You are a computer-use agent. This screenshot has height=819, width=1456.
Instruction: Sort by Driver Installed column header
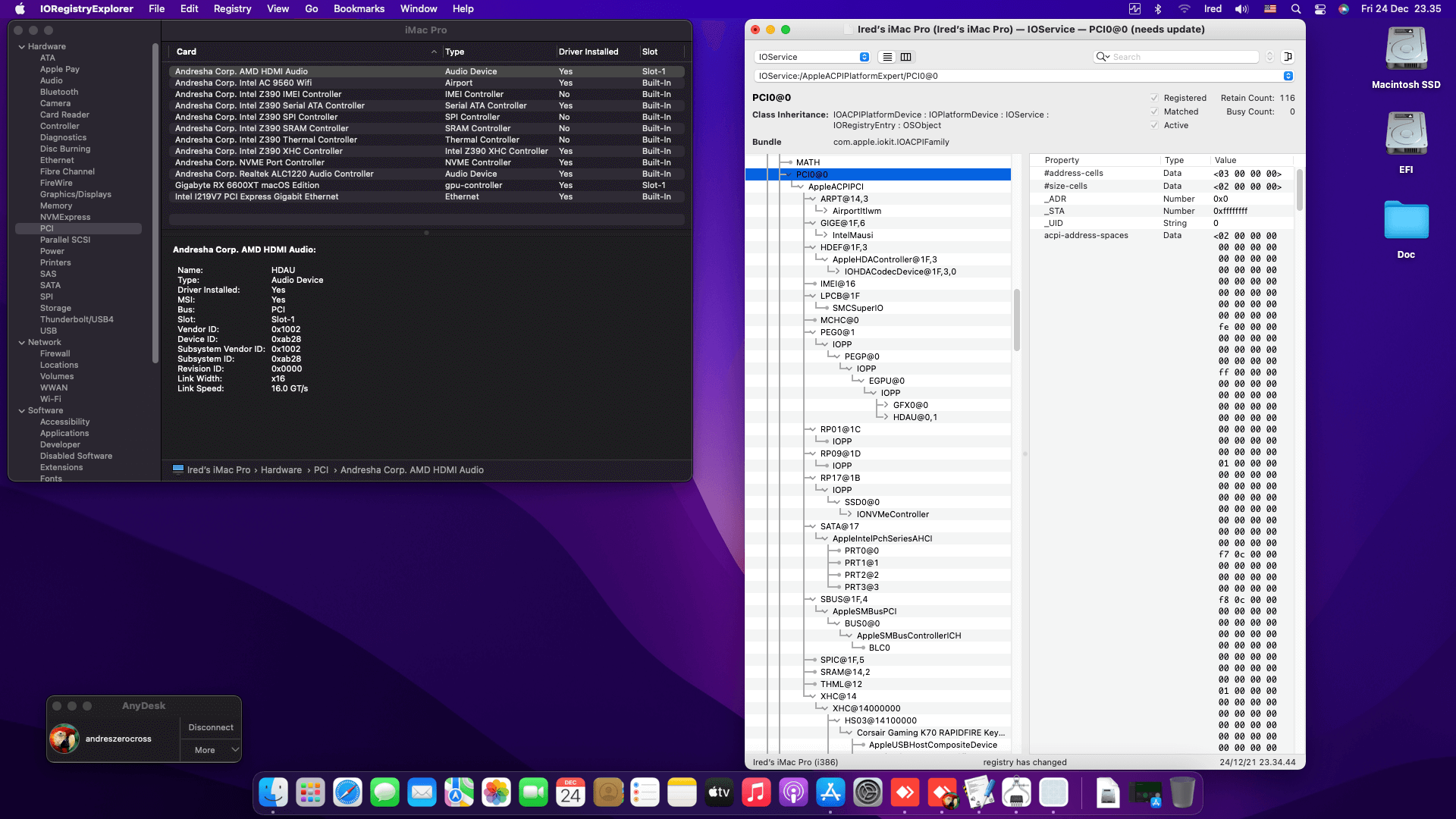click(x=596, y=52)
